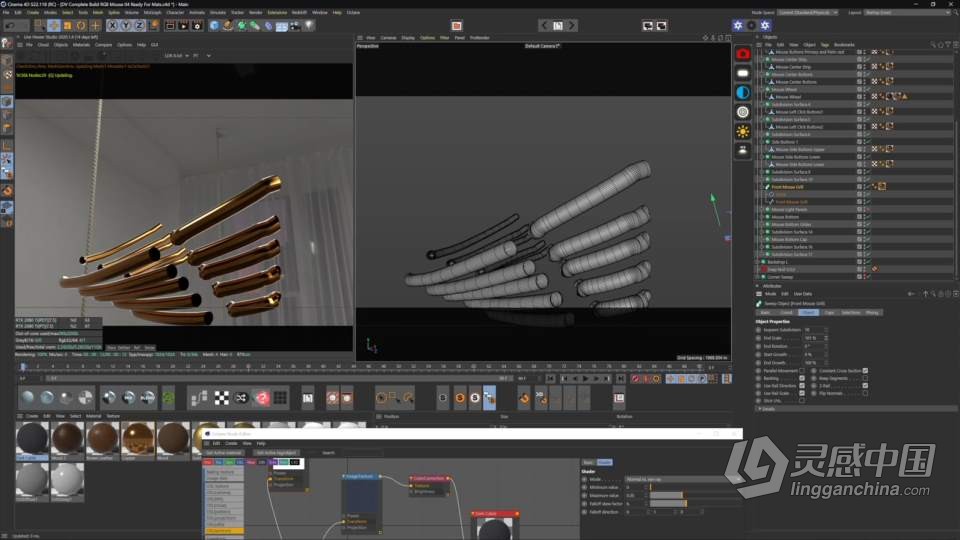Open the Normal vs eye ray mode dropdown
This screenshot has height=540, width=960.
[x=683, y=479]
